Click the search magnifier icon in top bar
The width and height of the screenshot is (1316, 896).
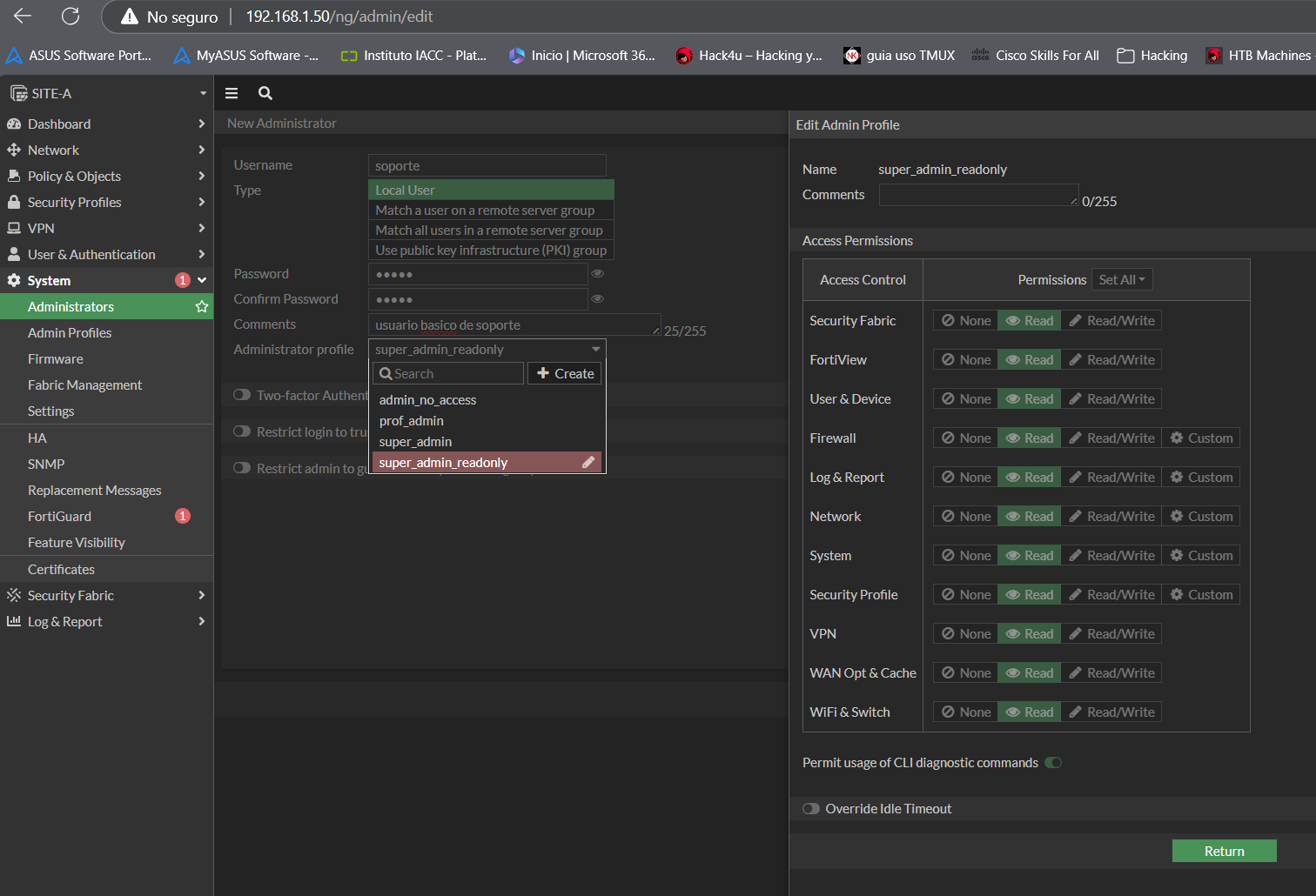265,93
